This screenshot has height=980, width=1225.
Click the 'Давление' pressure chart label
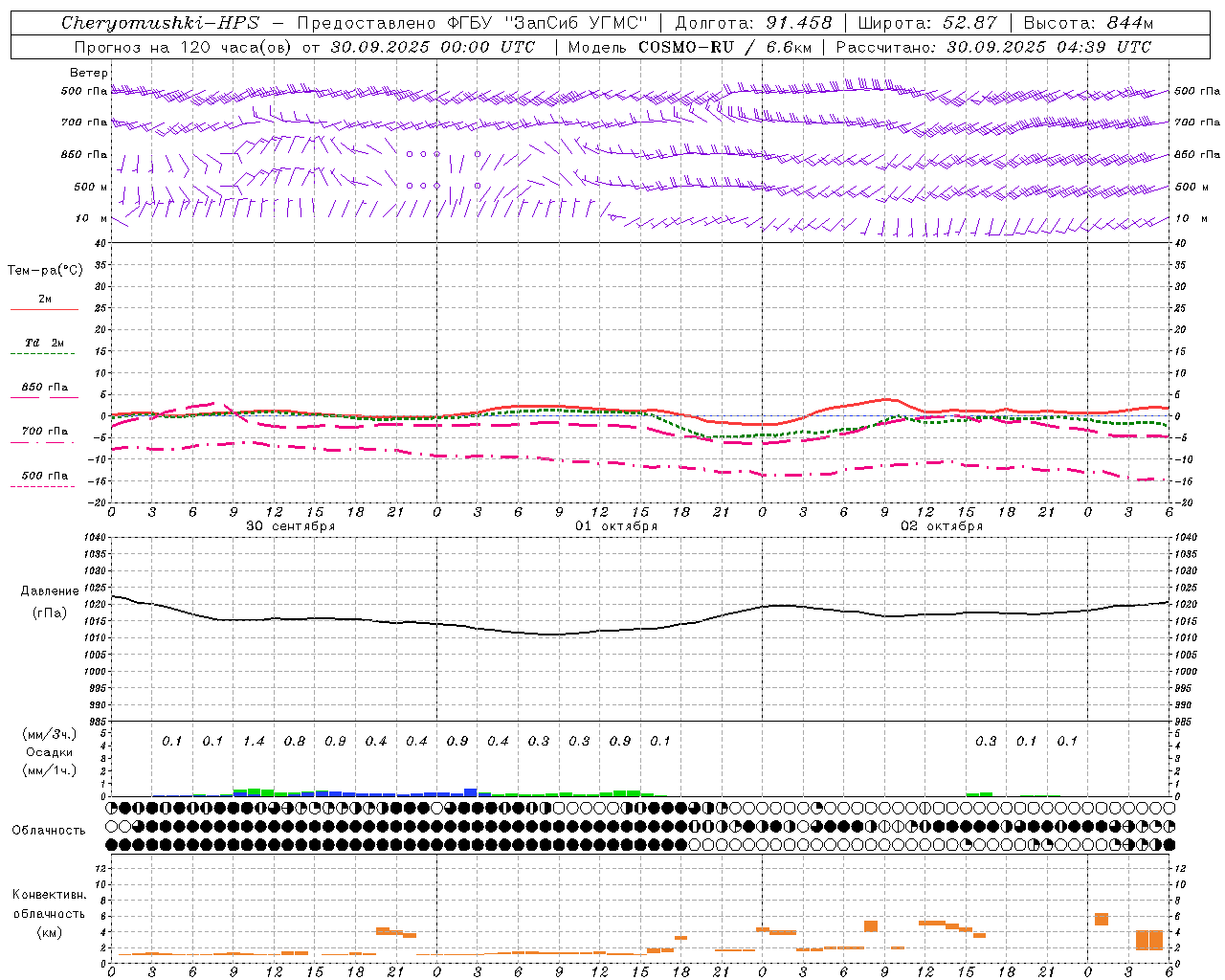tap(50, 591)
